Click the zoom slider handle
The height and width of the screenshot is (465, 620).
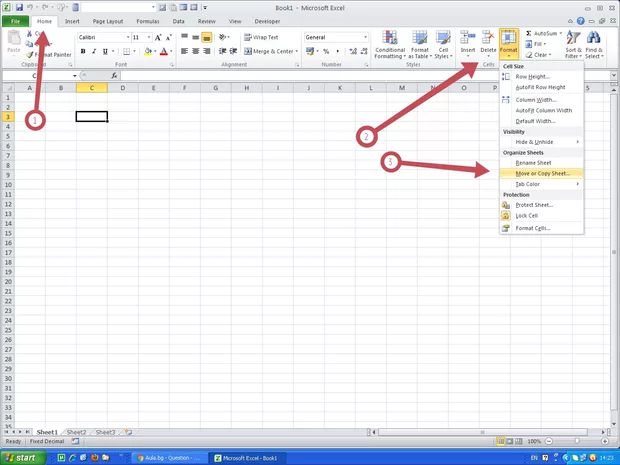click(x=577, y=441)
